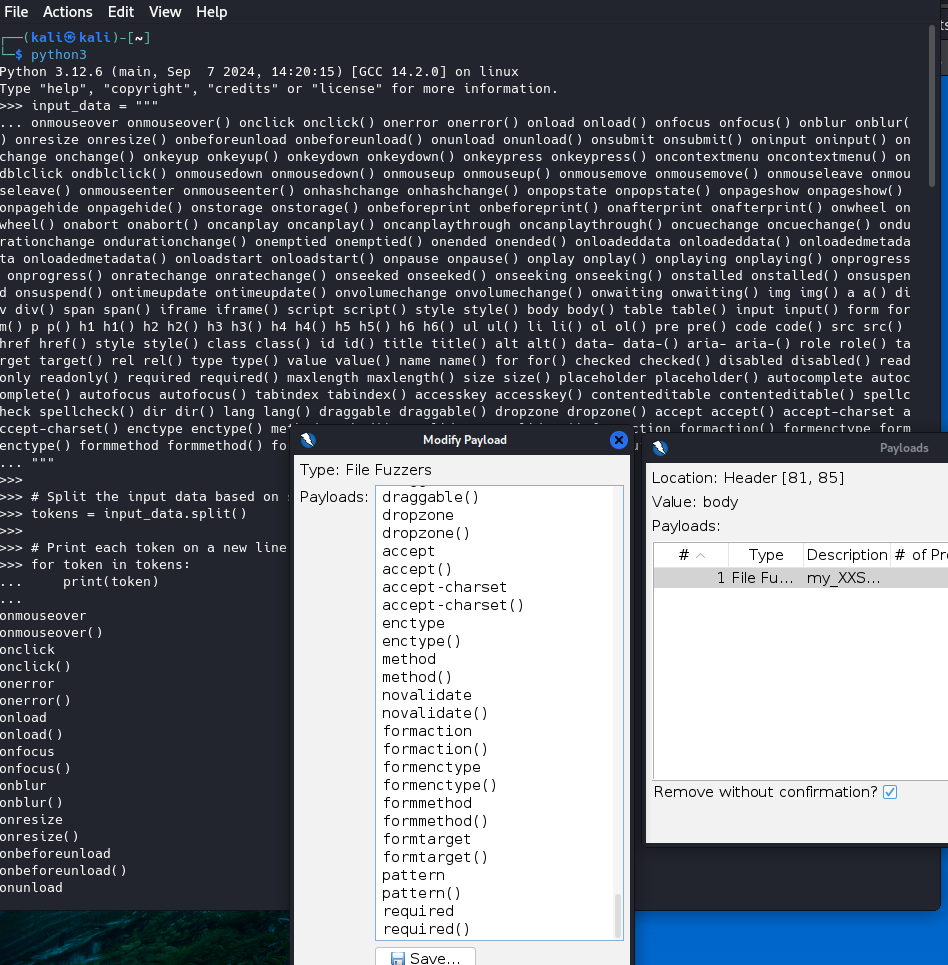The width and height of the screenshot is (948, 965).
Task: Click the Type column header in Payloads table
Action: click(766, 555)
